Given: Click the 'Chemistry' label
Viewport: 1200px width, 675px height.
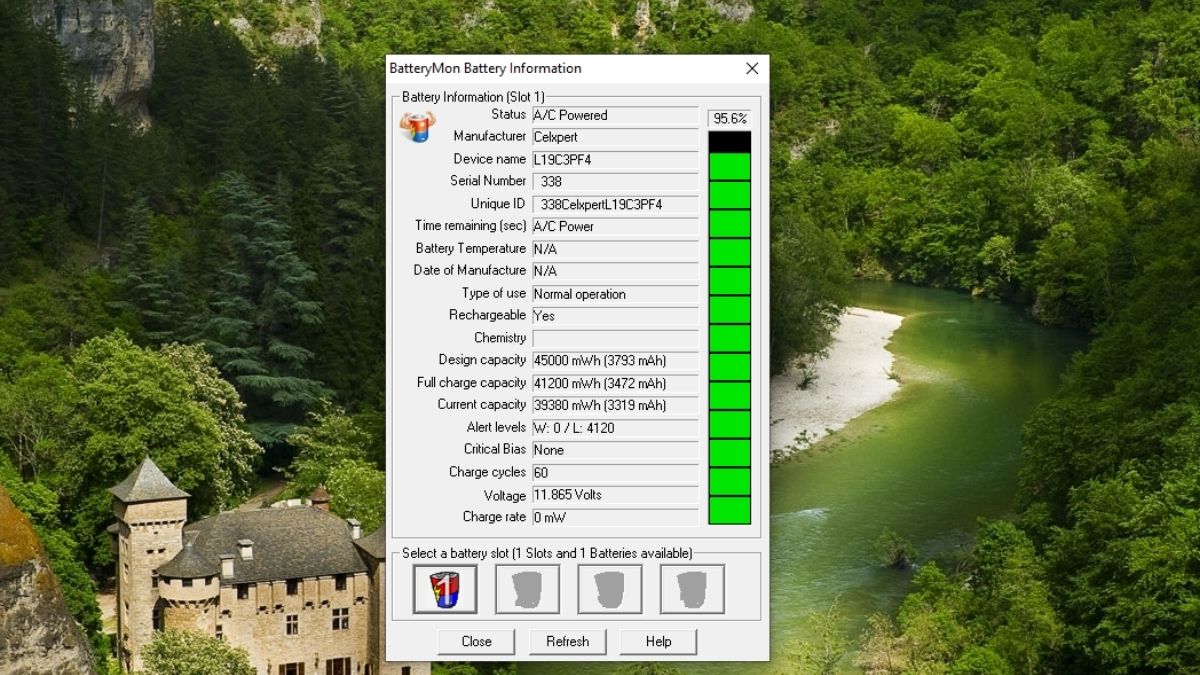Looking at the screenshot, I should point(500,338).
